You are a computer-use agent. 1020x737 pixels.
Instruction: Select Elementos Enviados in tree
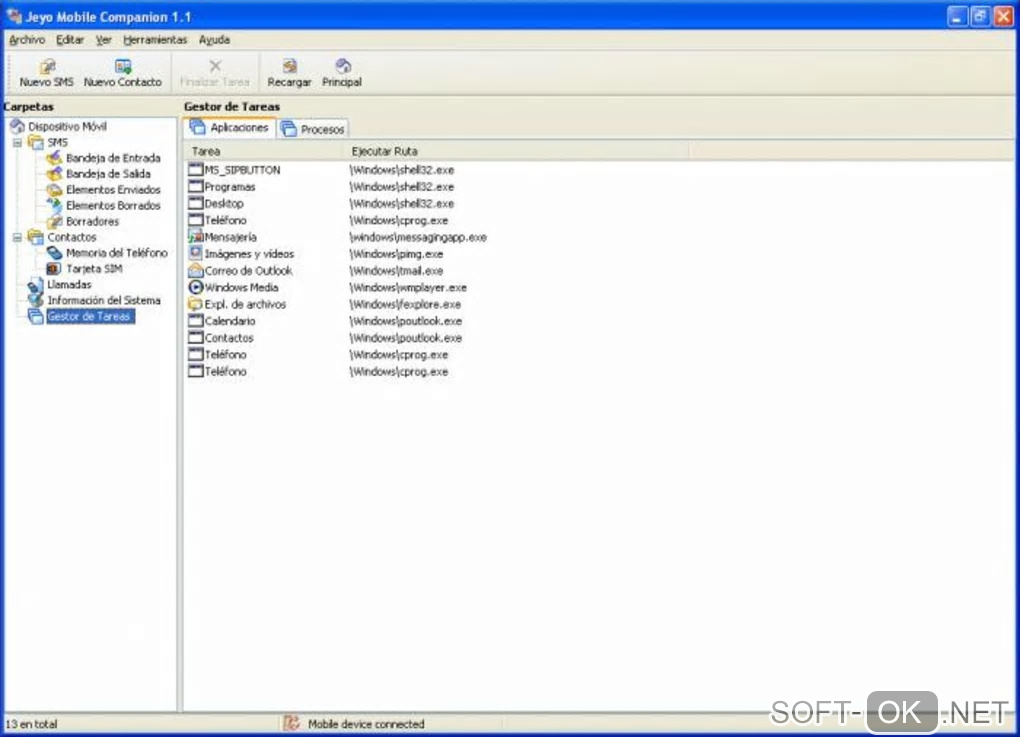click(113, 190)
